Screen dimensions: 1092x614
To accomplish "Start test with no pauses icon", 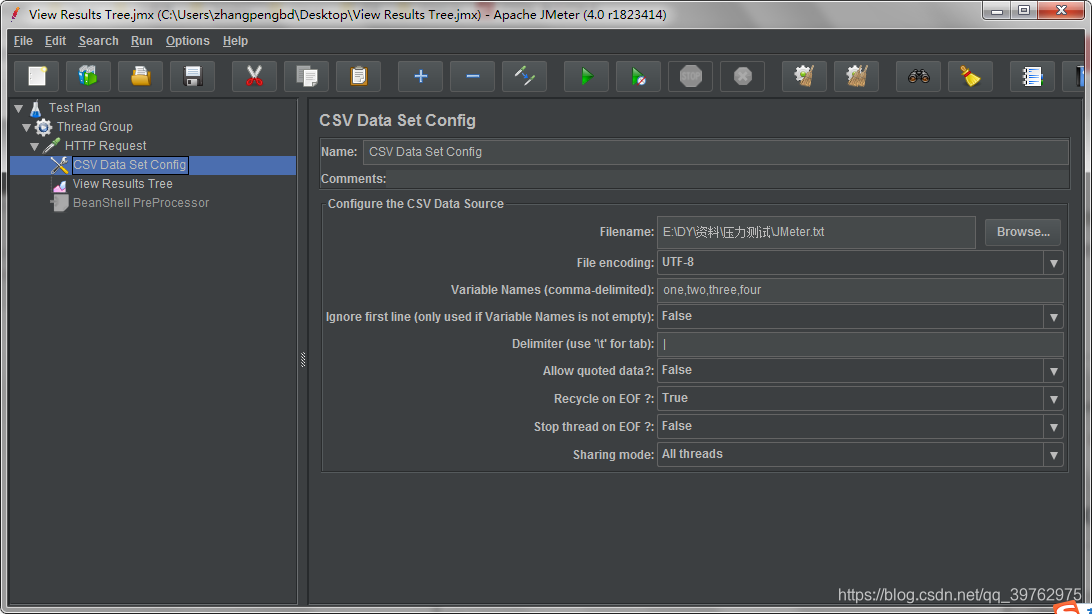I will point(638,76).
